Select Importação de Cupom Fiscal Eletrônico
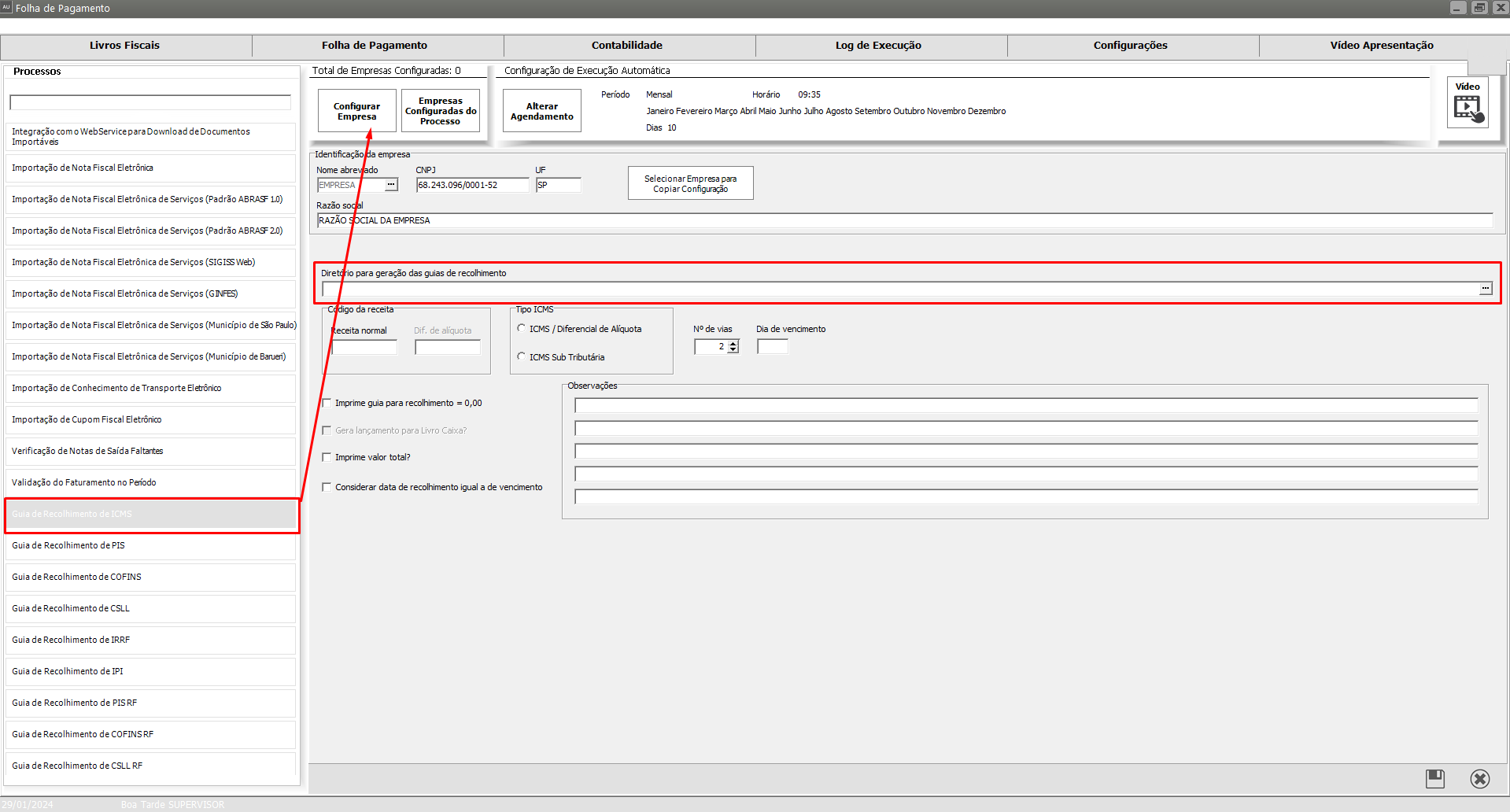This screenshot has height=812, width=1510. pyautogui.click(x=150, y=419)
